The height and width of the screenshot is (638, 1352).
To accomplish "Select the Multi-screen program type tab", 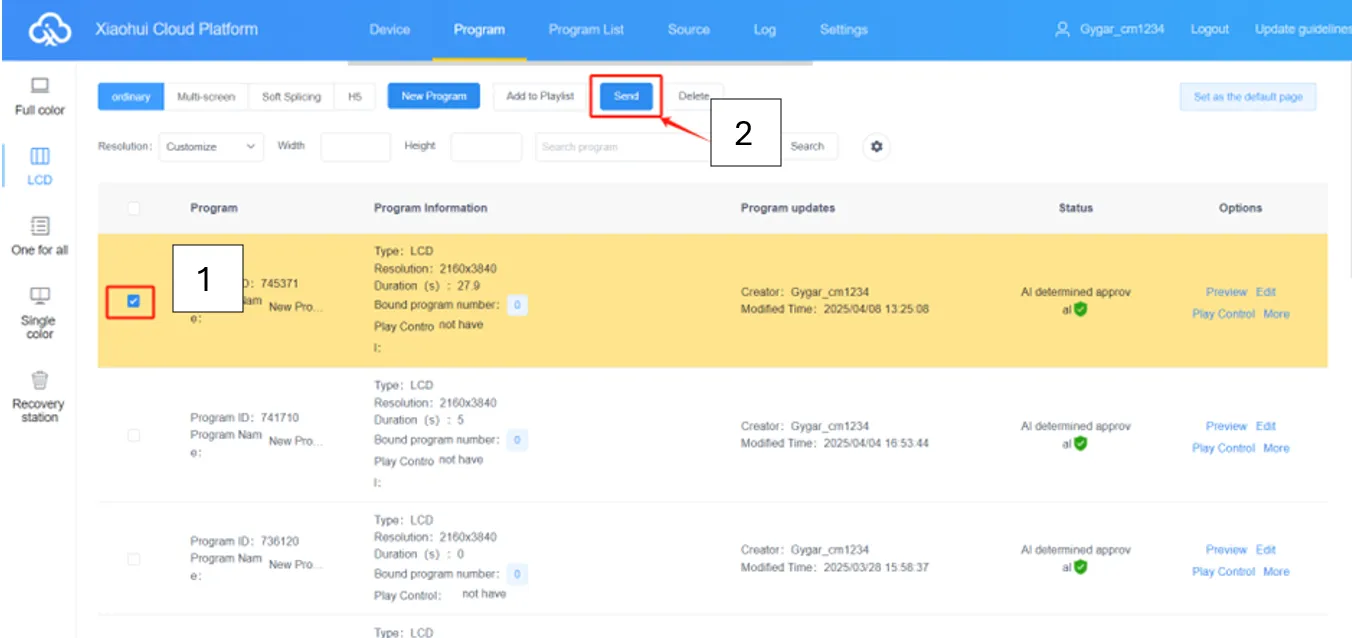I will point(206,97).
